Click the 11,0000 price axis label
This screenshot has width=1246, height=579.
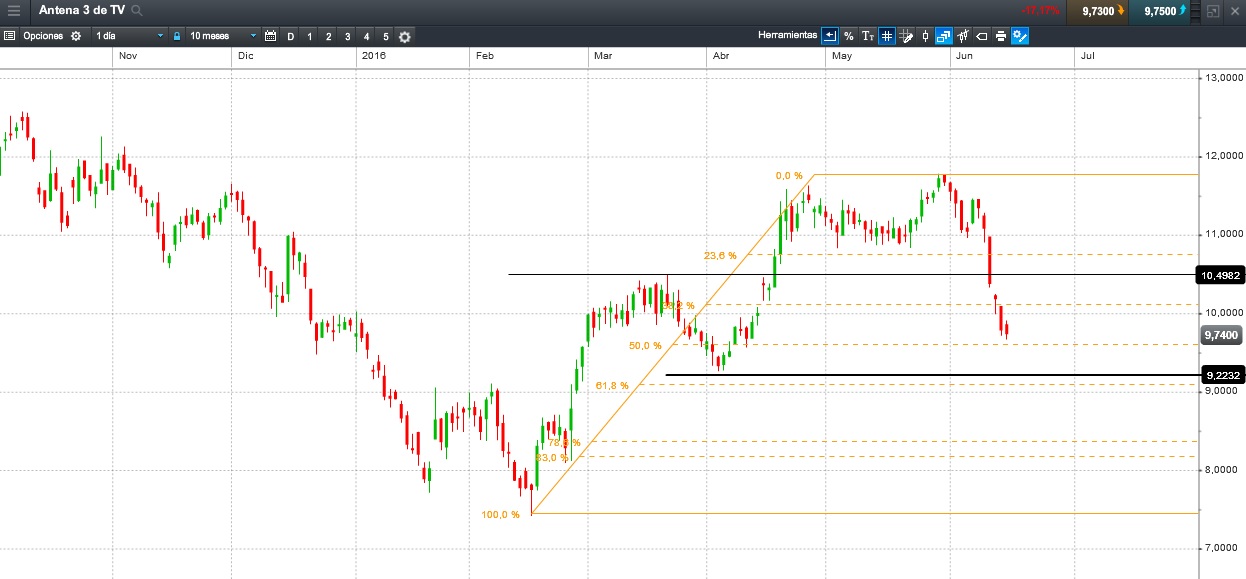tap(1224, 234)
